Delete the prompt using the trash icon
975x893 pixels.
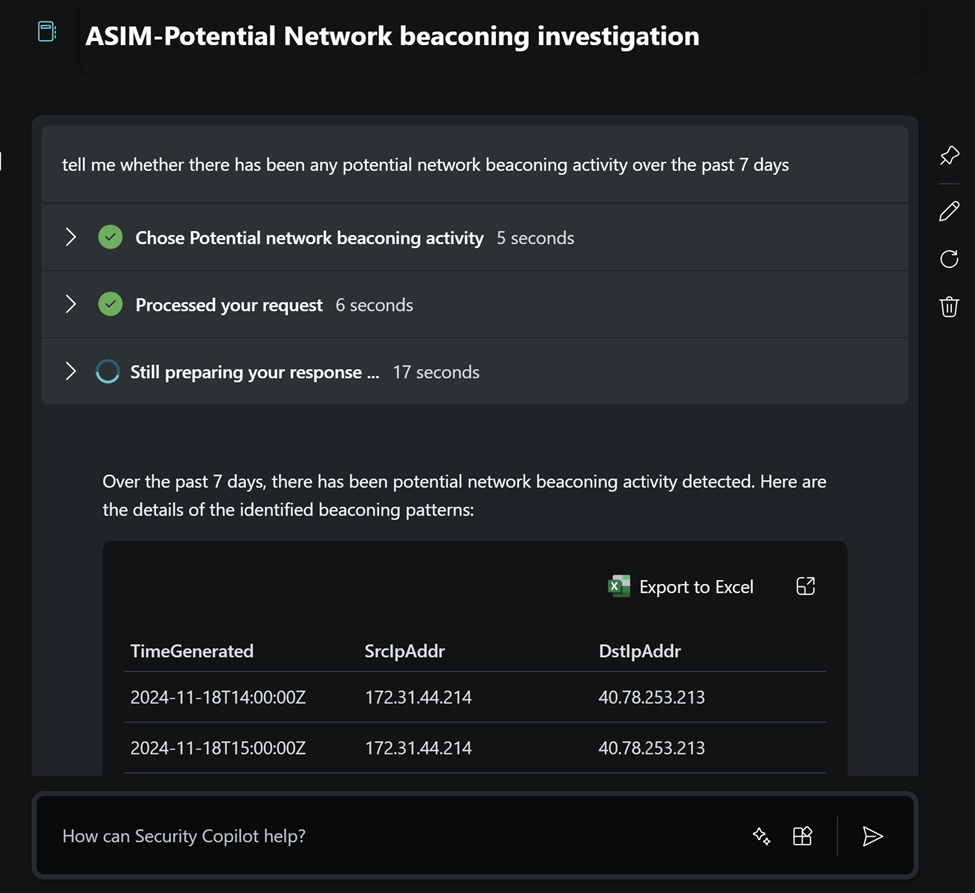point(949,307)
